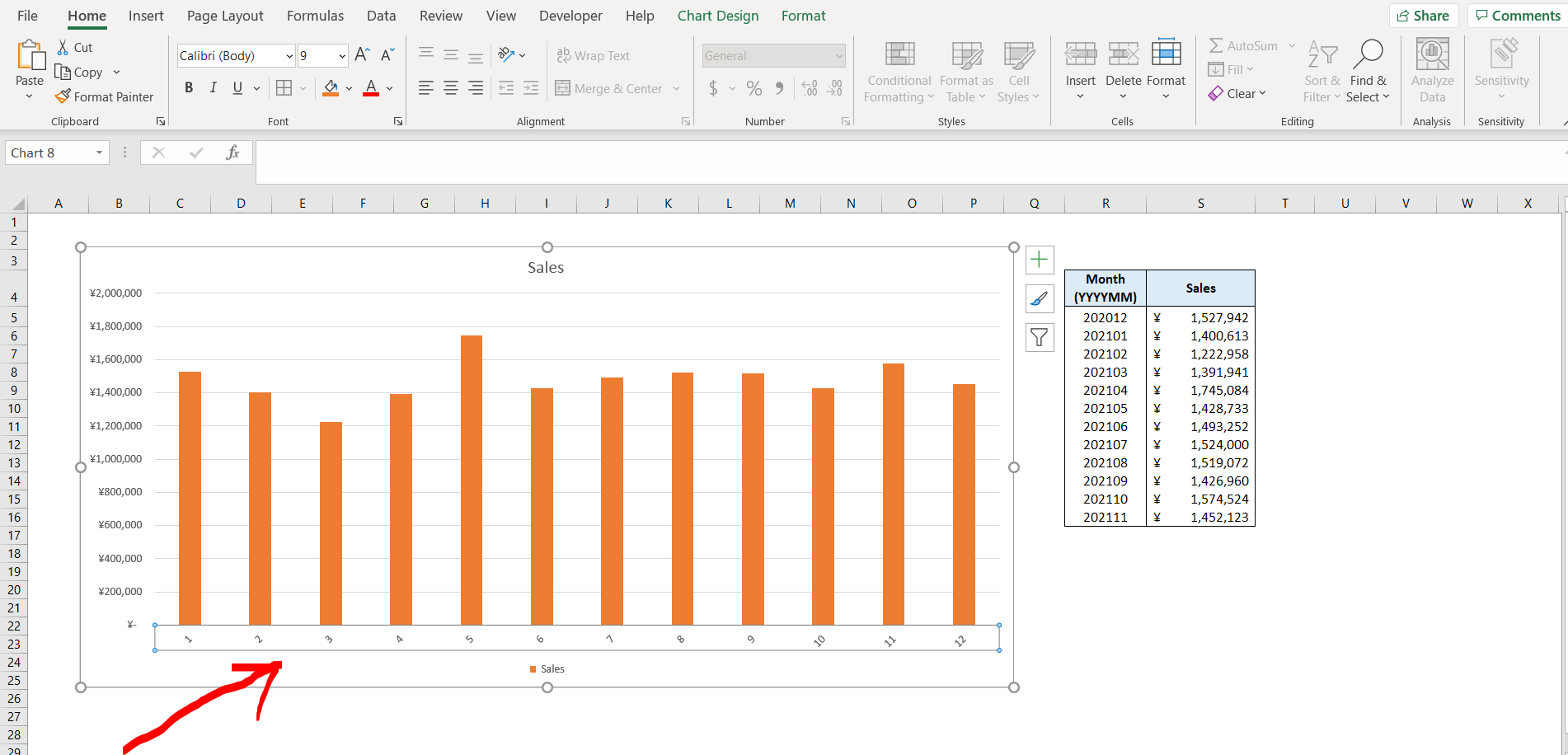Click Increase Decimal in the Number group

click(x=810, y=87)
